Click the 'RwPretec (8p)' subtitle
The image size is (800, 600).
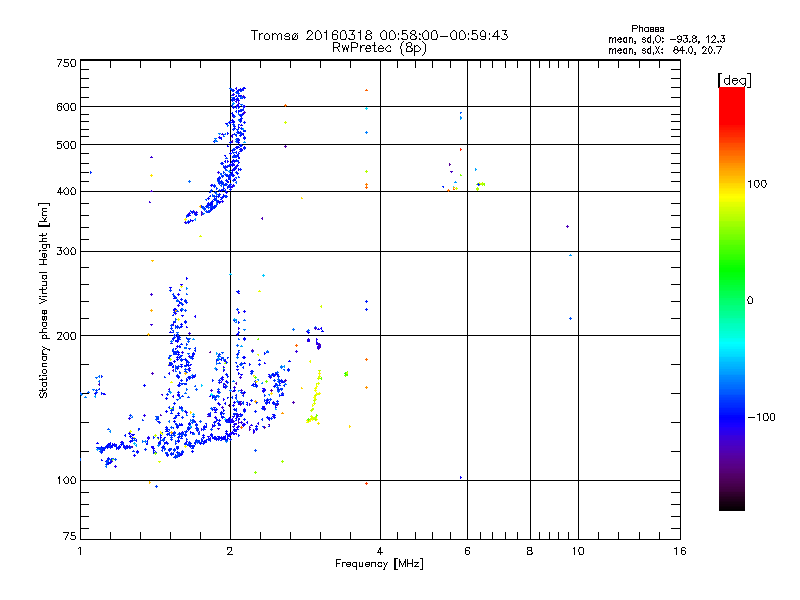(379, 48)
